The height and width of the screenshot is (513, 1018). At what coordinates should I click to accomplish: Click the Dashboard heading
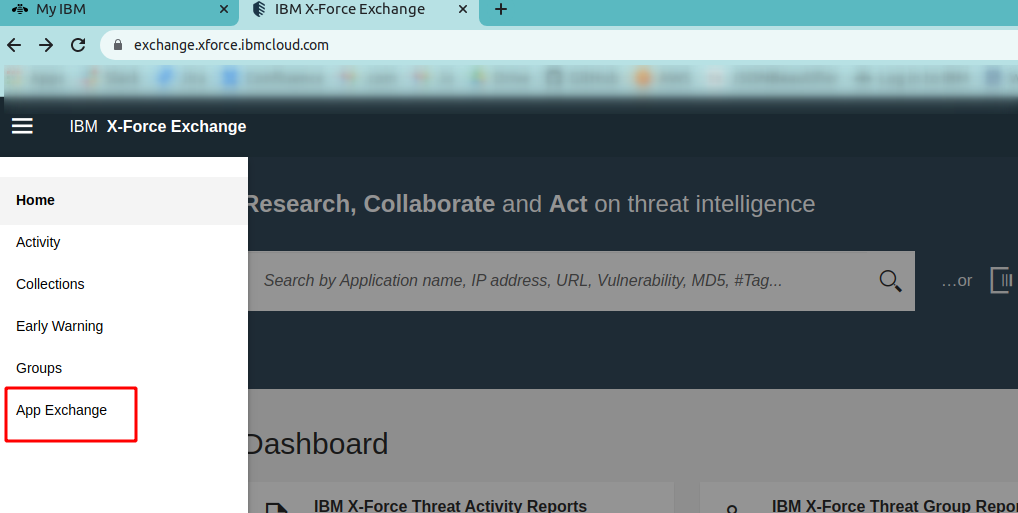click(x=318, y=444)
